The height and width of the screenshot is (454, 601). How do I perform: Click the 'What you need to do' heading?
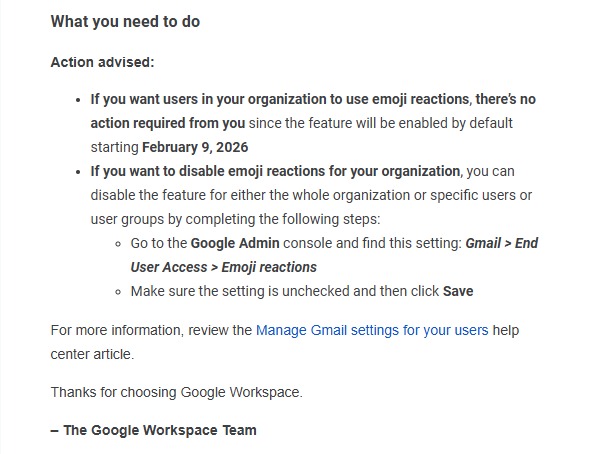click(x=124, y=22)
